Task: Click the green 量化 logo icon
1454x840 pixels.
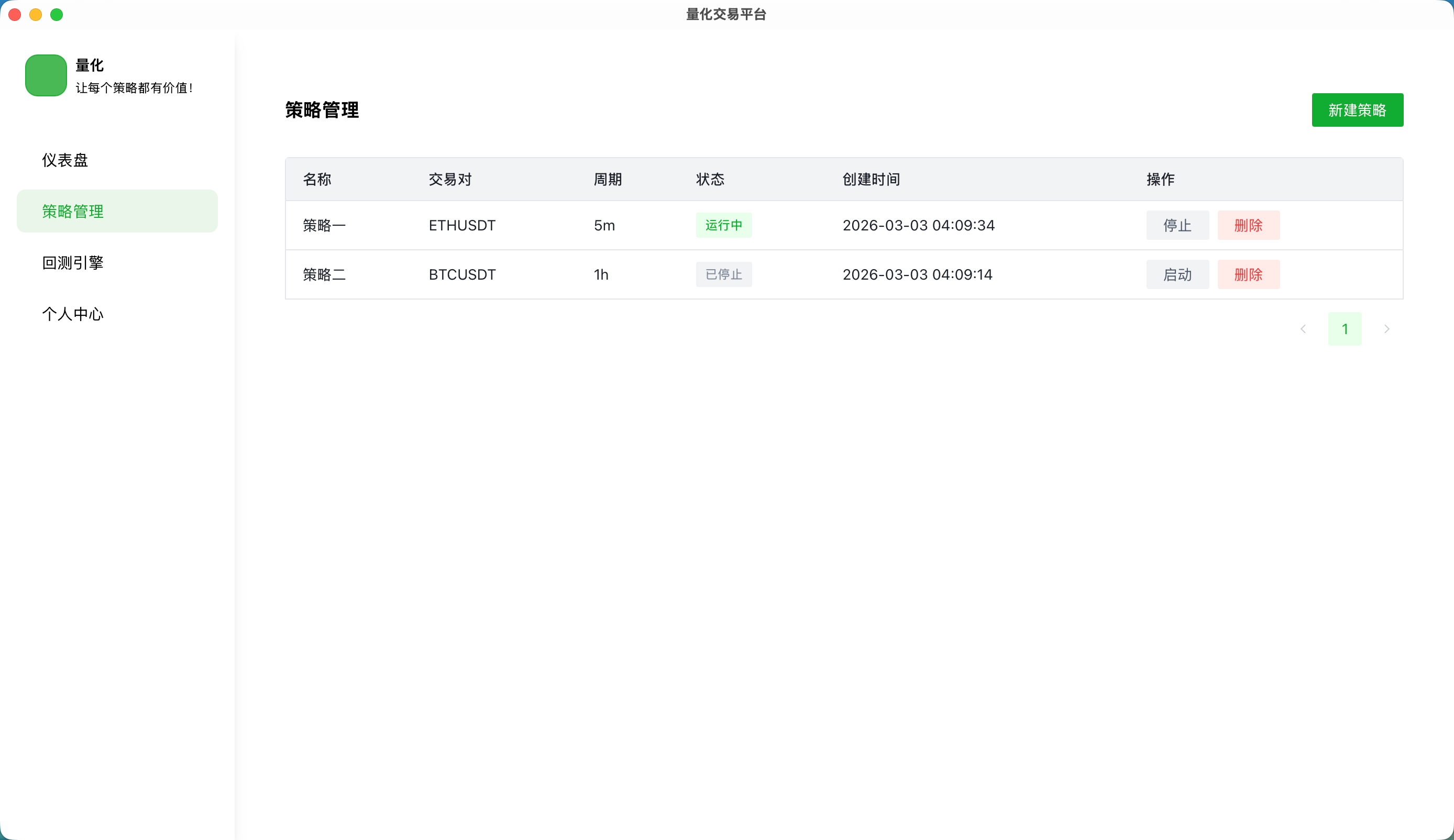Action: click(46, 75)
